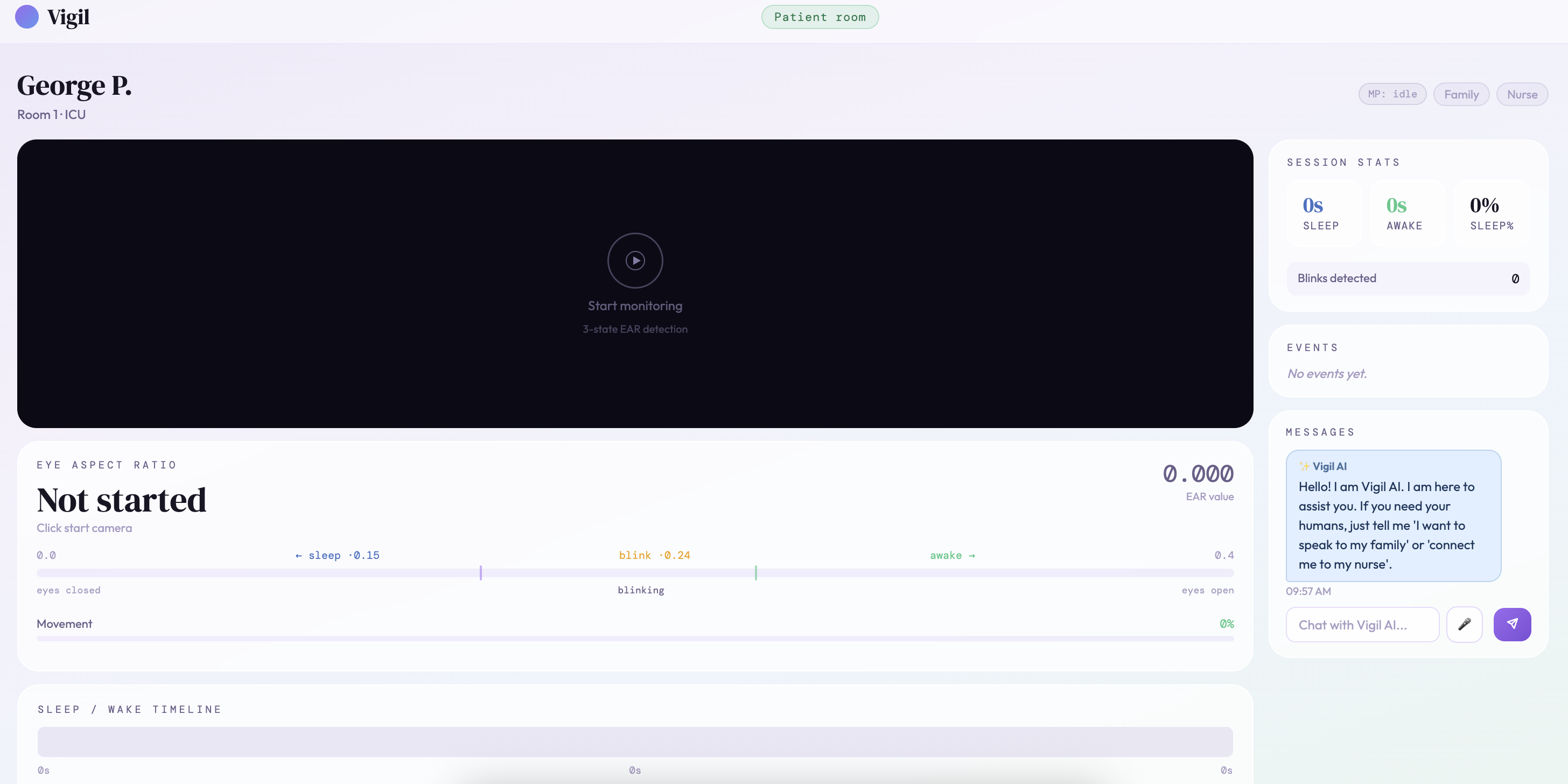1568x784 pixels.
Task: Type in the Chat with Vigil AI field
Action: pos(1362,625)
